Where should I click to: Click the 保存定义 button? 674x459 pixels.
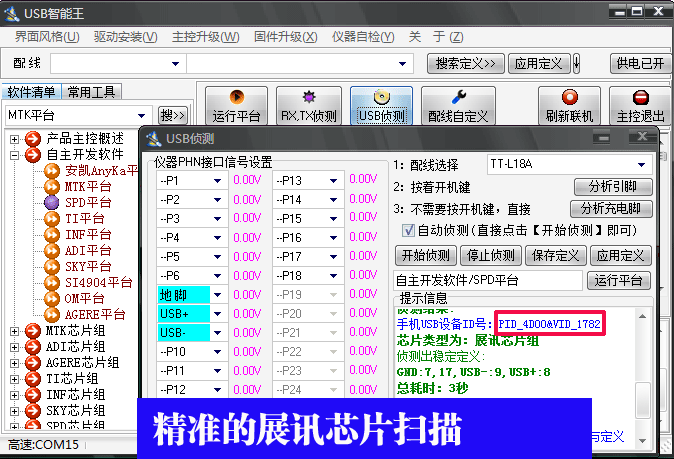tap(555, 256)
